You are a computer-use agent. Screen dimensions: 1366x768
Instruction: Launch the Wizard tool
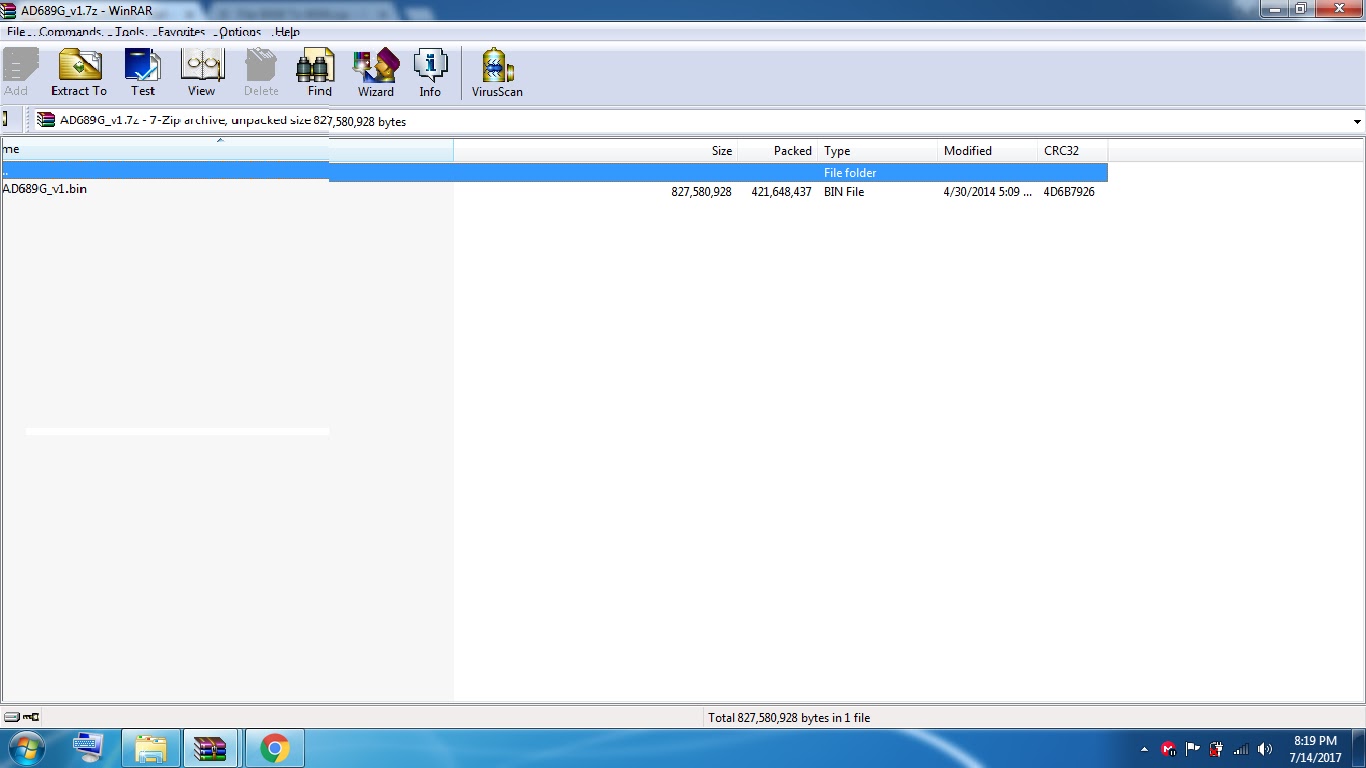(376, 73)
